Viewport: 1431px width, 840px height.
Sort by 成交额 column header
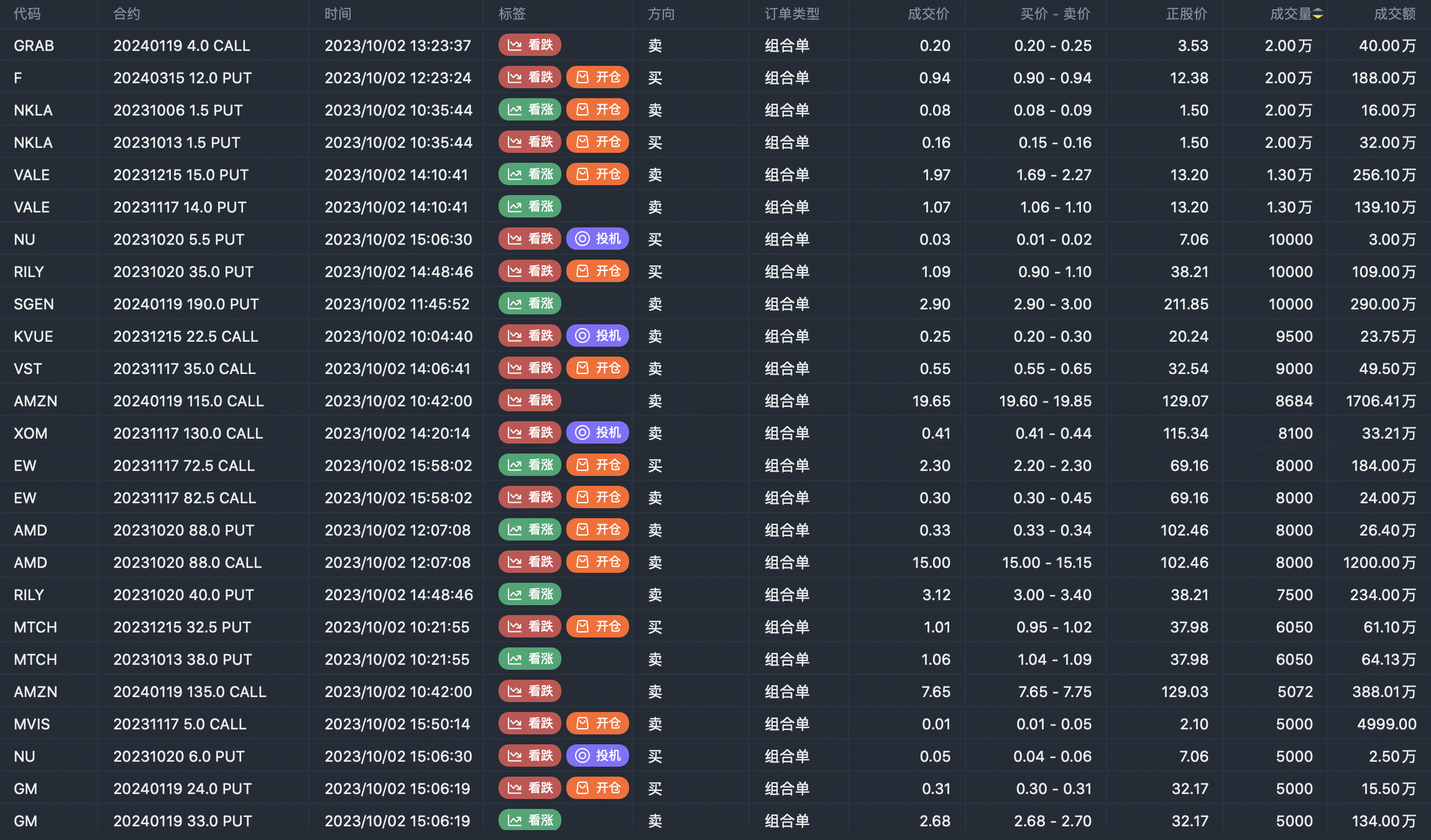pyautogui.click(x=1394, y=14)
